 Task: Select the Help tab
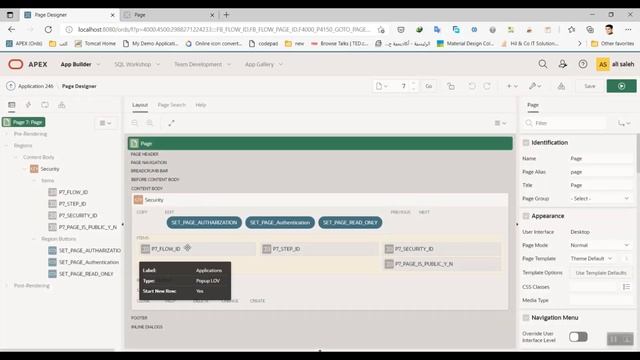tap(201, 105)
